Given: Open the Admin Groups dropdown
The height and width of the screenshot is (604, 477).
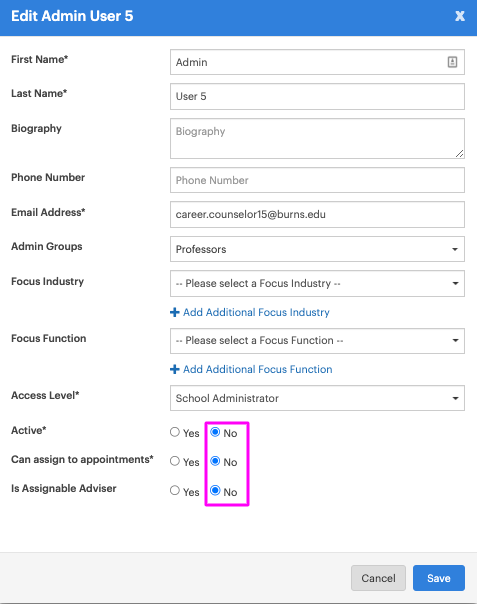Looking at the screenshot, I should click(317, 249).
